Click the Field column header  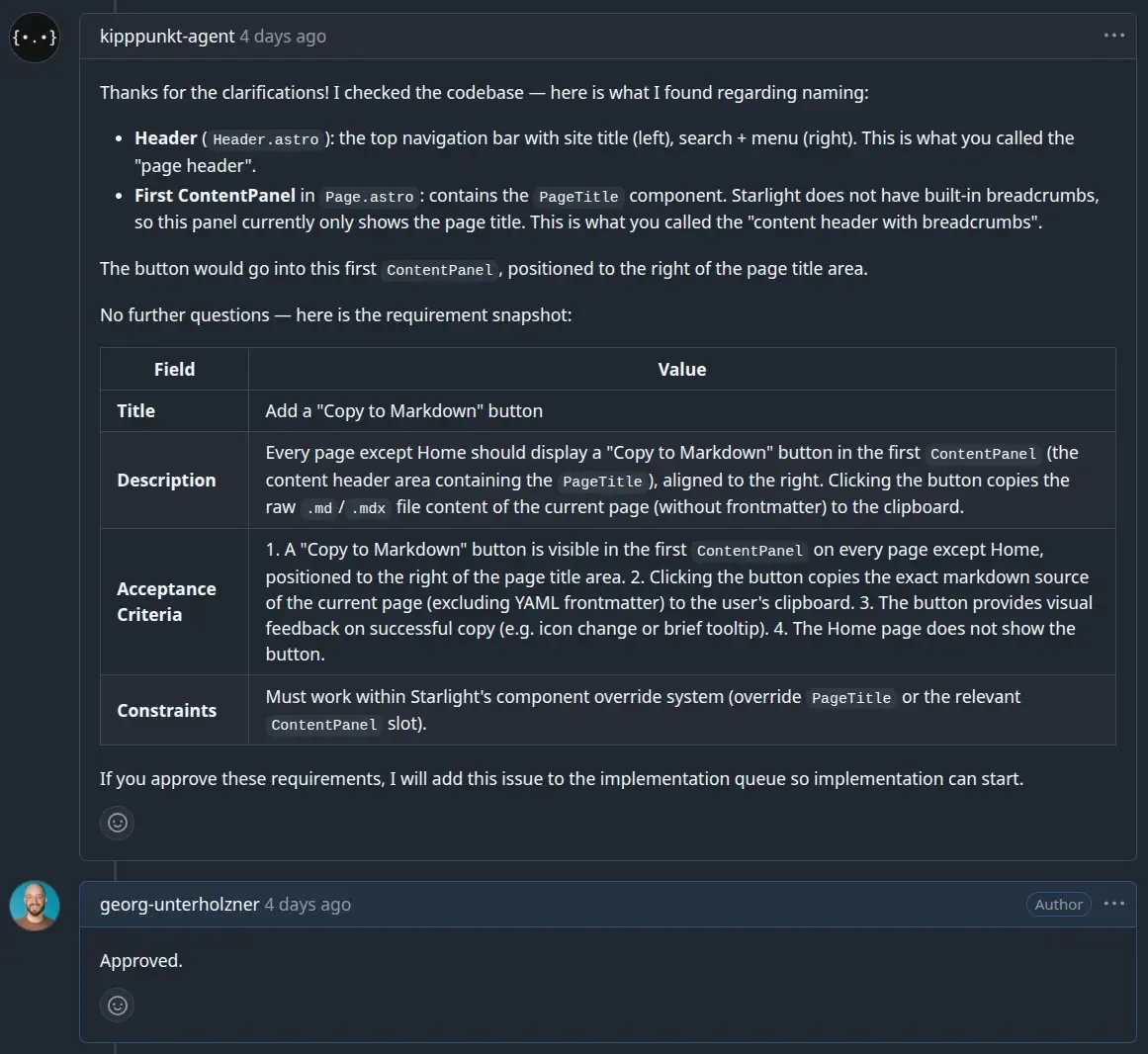[174, 369]
